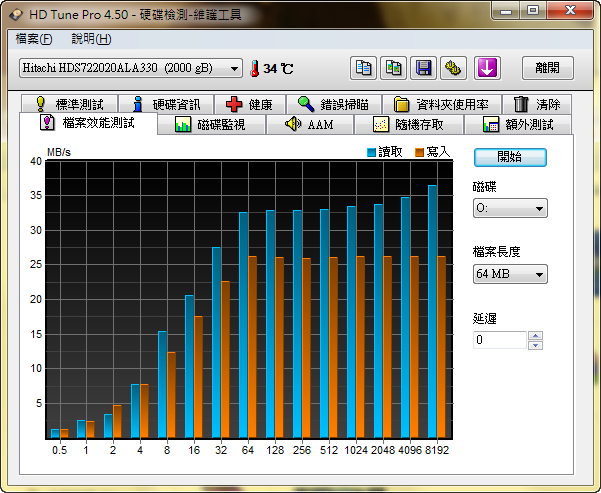Click the thermometer temperature icon
601x493 pixels.
pyautogui.click(x=255, y=69)
